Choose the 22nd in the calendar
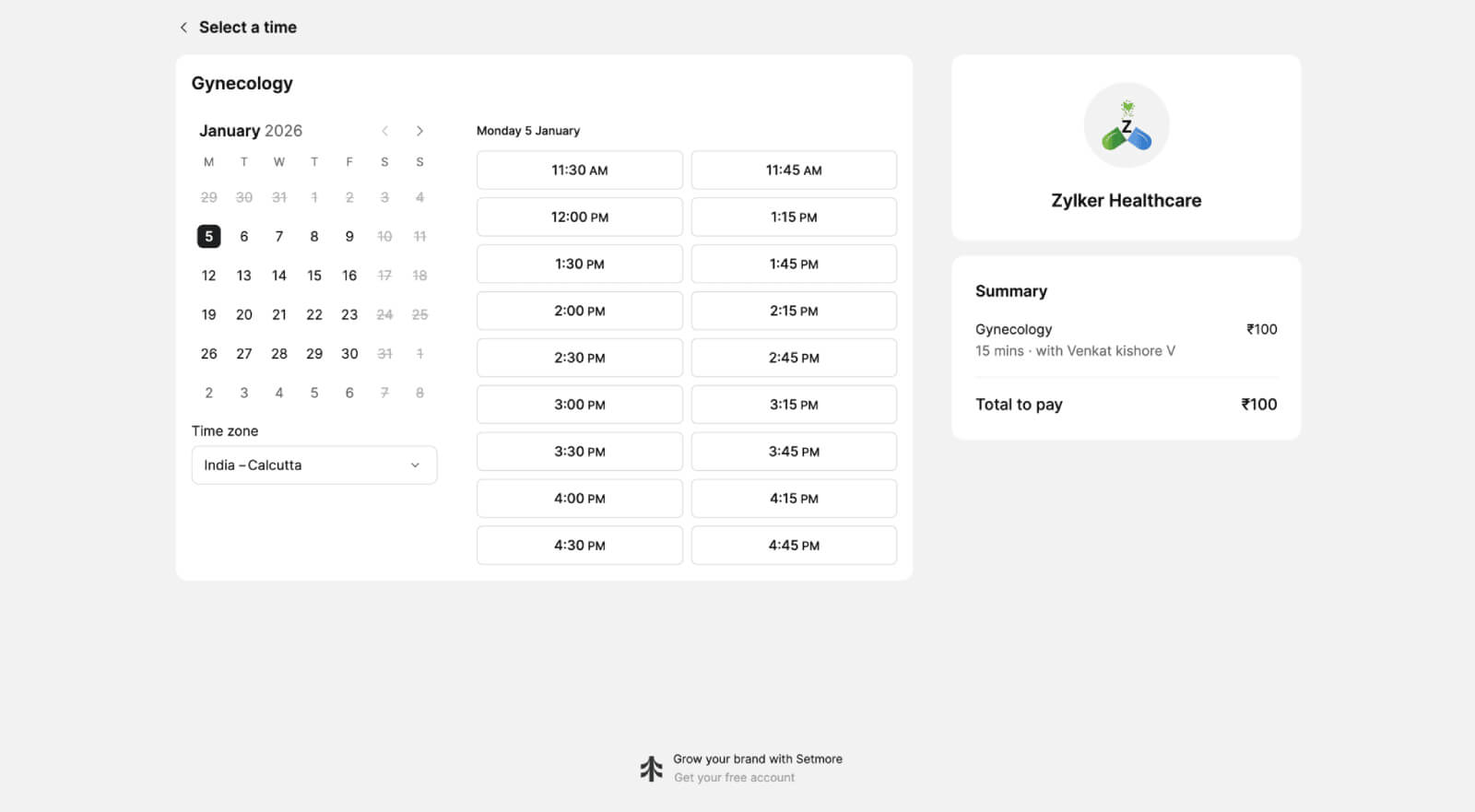This screenshot has height=812, width=1475. click(314, 315)
